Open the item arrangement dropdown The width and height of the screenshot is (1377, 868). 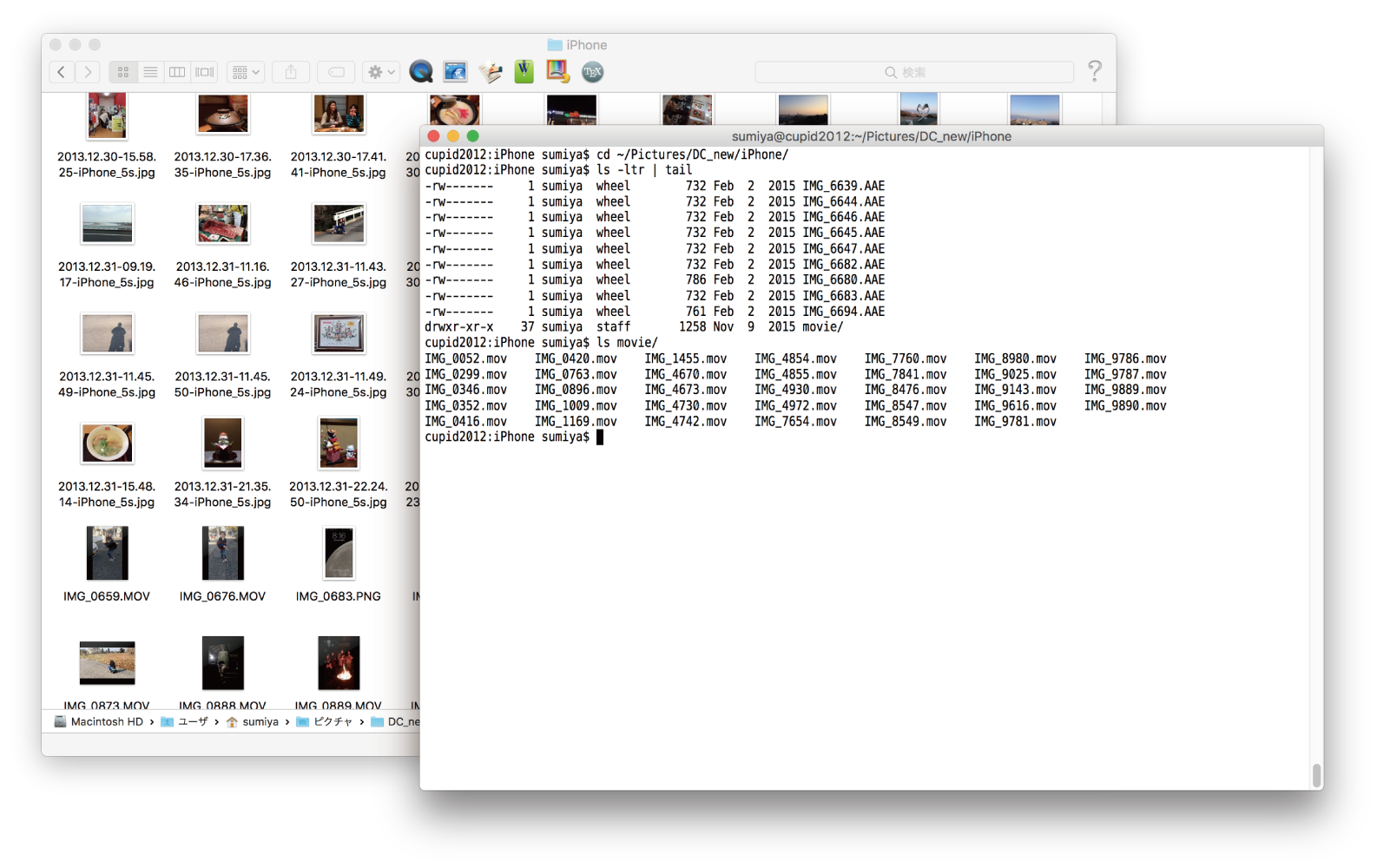(247, 72)
